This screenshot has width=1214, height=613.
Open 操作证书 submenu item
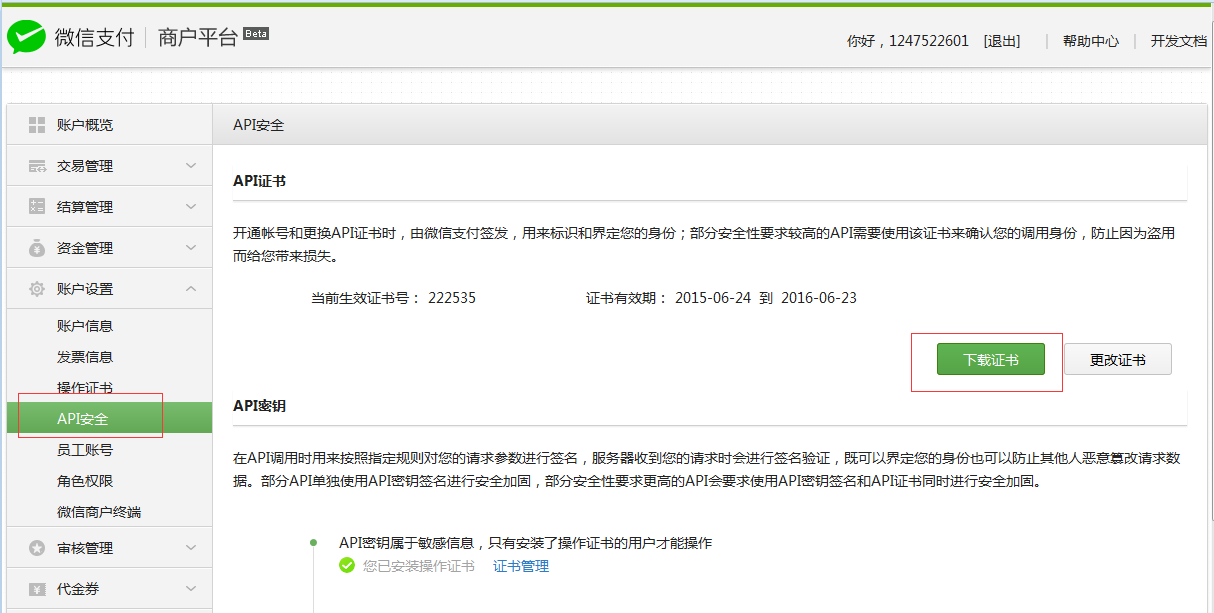(85, 388)
